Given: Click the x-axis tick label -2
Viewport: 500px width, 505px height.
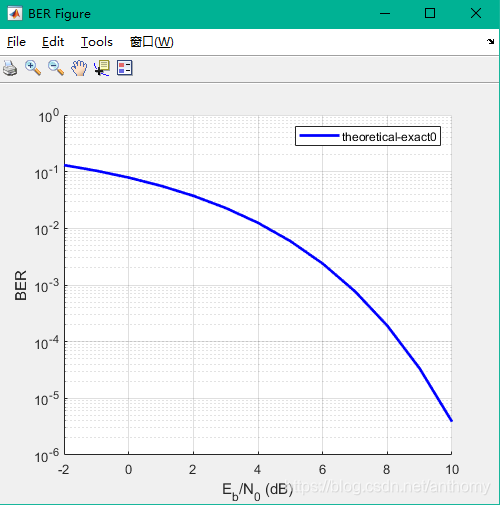Looking at the screenshot, I should 63,470.
